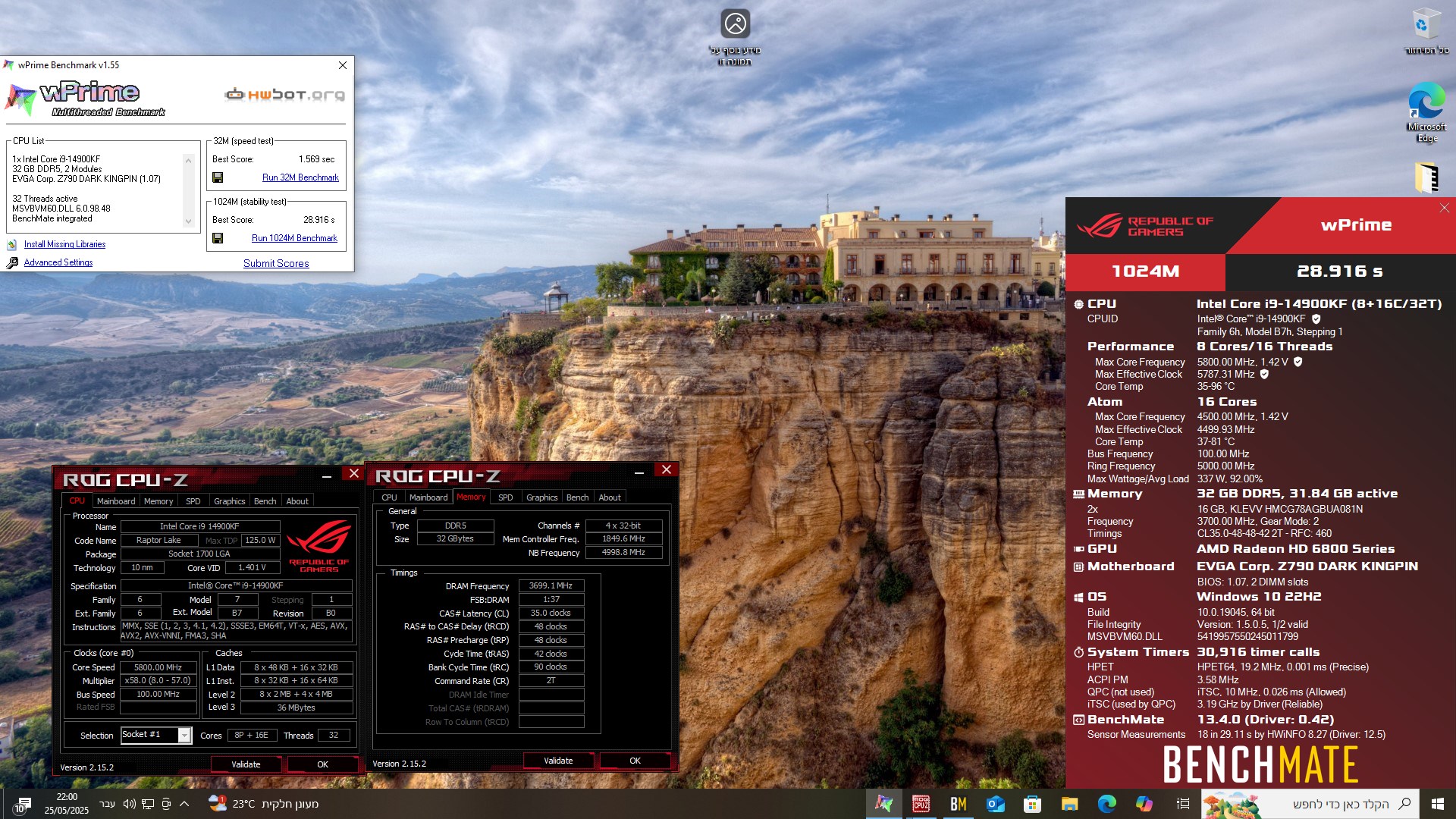Click the DRAM Frequency value 3699.1 MHz
Viewport: 1456px width, 819px height.
551,586
